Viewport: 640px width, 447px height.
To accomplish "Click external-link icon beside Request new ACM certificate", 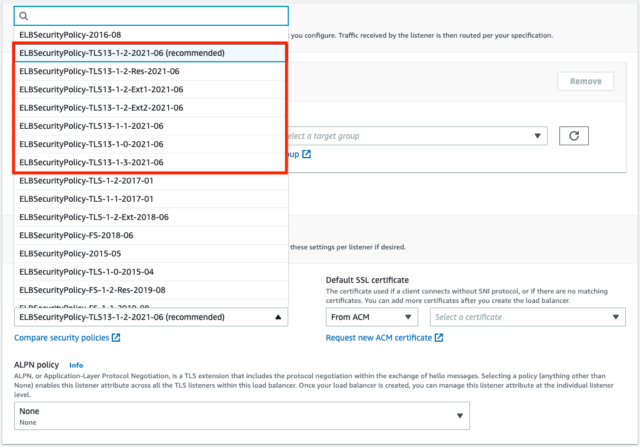I will coord(439,338).
